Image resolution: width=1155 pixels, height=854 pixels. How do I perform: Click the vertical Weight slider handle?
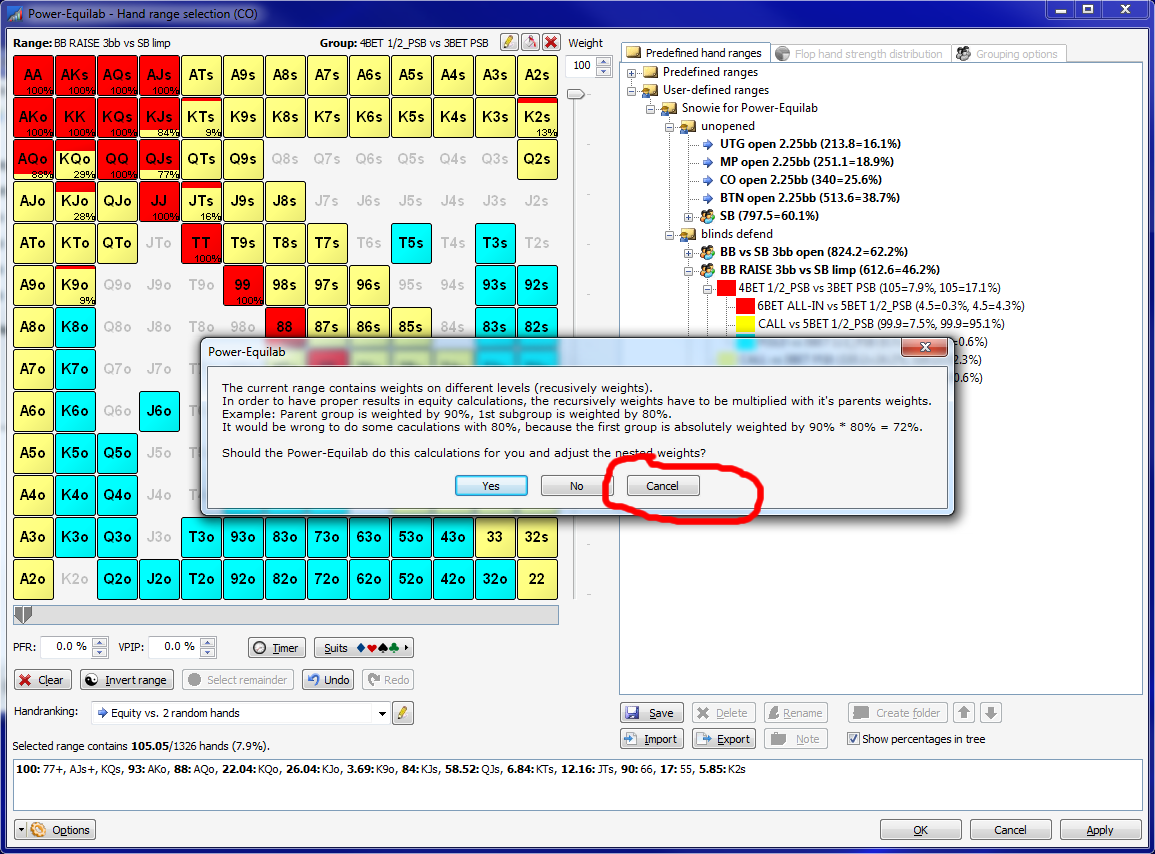(576, 94)
